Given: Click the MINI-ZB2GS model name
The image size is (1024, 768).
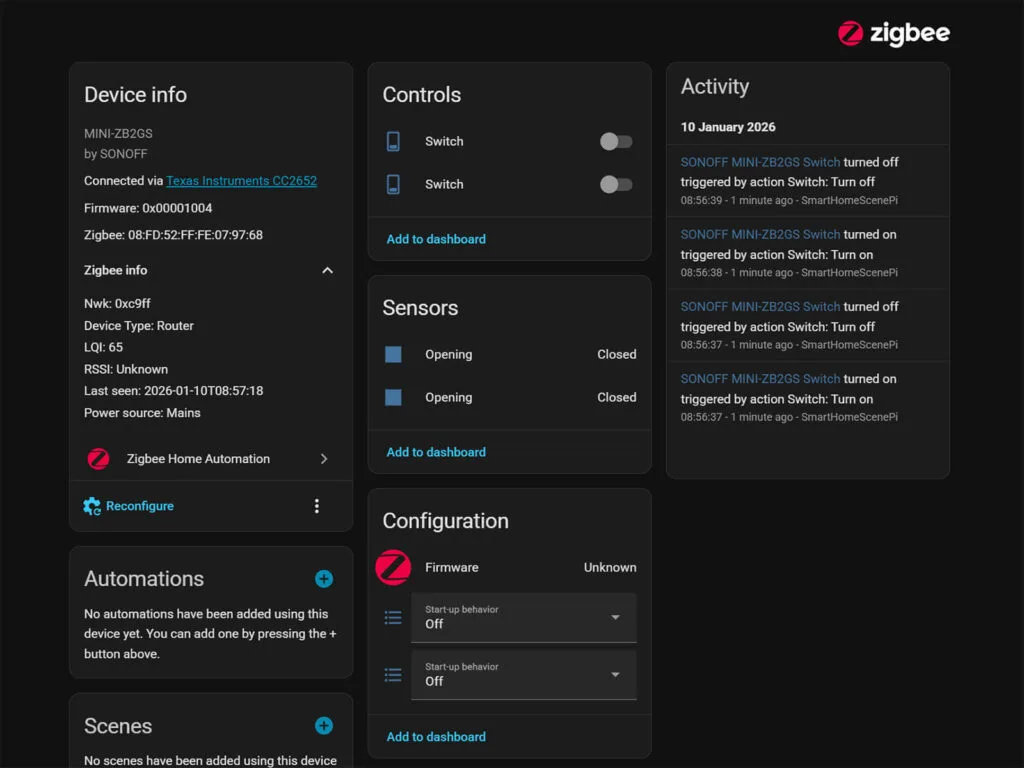Looking at the screenshot, I should (118, 134).
